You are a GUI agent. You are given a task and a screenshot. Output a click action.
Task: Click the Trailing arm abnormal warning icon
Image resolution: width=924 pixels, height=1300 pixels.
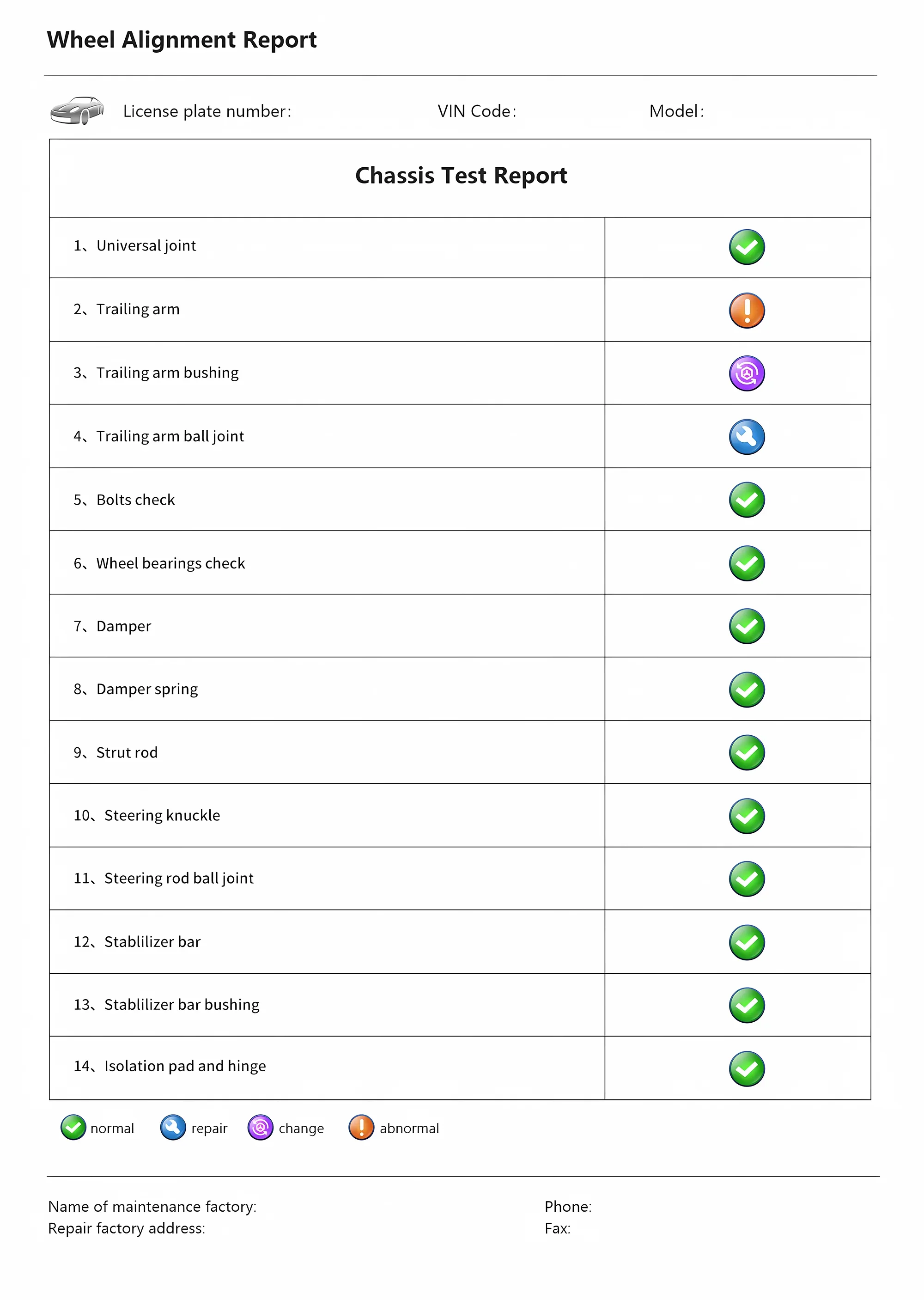point(747,310)
